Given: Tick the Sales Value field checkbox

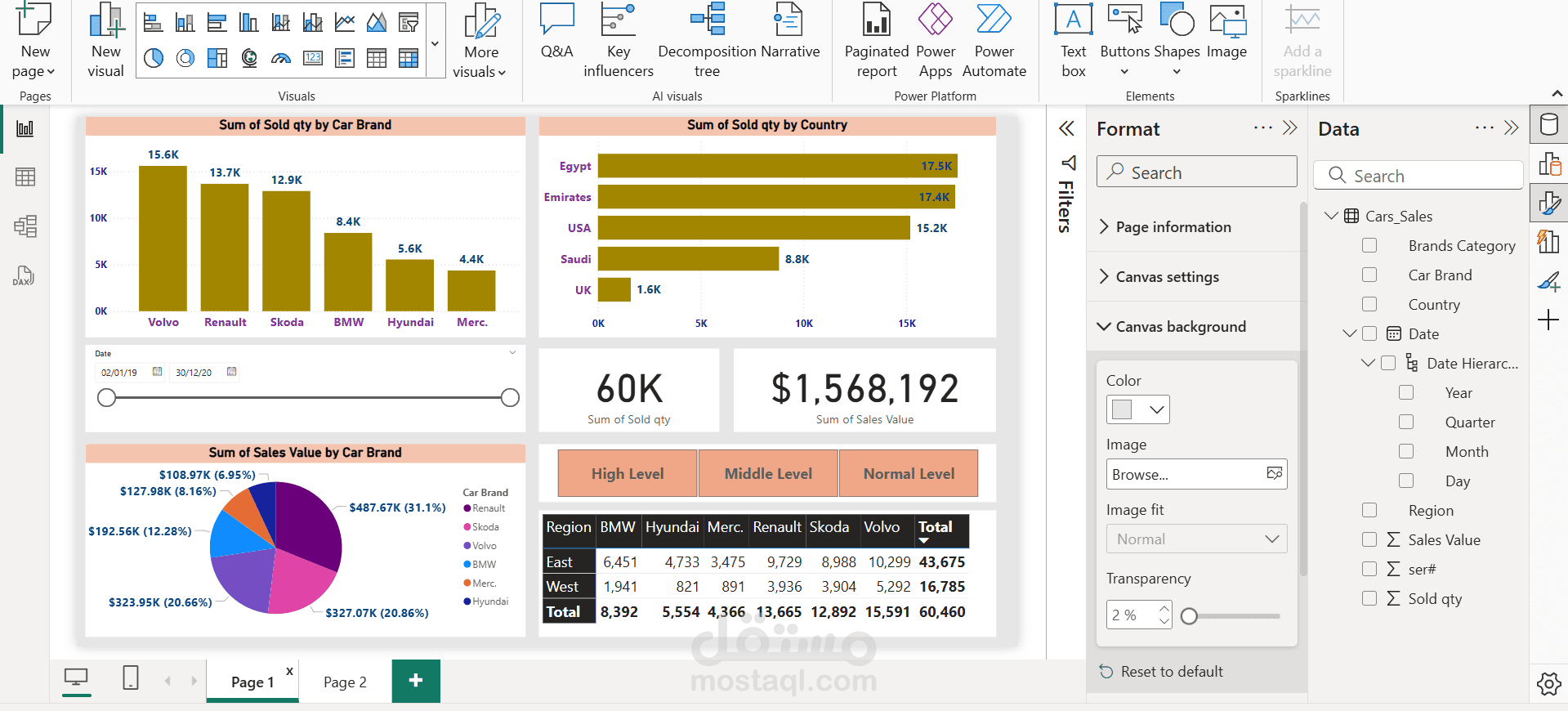Looking at the screenshot, I should coord(1369,539).
